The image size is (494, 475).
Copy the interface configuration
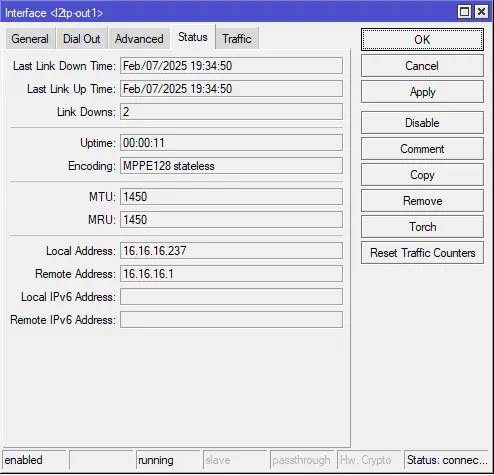coord(422,175)
